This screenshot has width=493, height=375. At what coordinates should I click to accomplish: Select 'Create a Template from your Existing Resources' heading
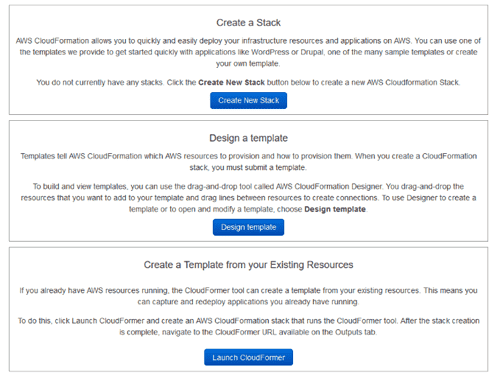248,265
